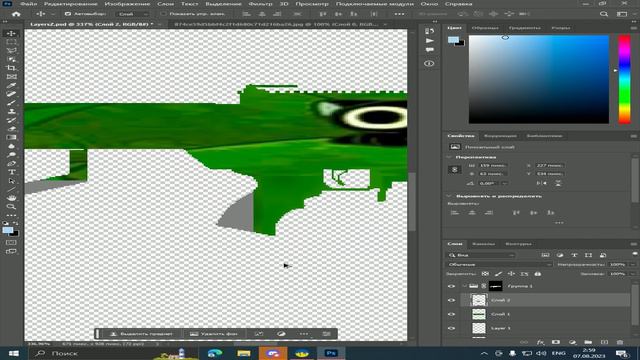Hide Слой 2 via eye icon
Image resolution: width=640 pixels, height=360 pixels.
pyautogui.click(x=451, y=300)
